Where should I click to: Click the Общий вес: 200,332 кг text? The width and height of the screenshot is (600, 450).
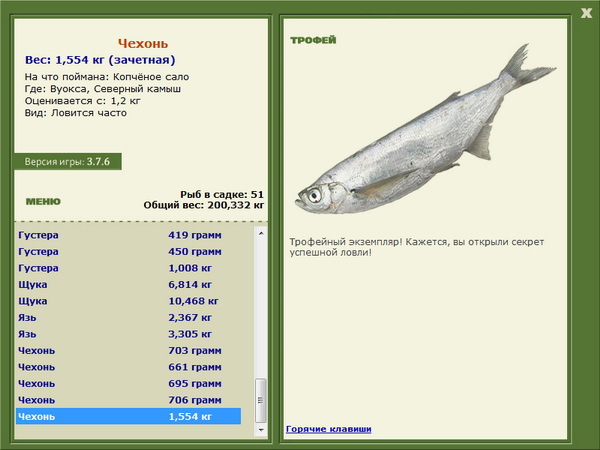click(204, 205)
